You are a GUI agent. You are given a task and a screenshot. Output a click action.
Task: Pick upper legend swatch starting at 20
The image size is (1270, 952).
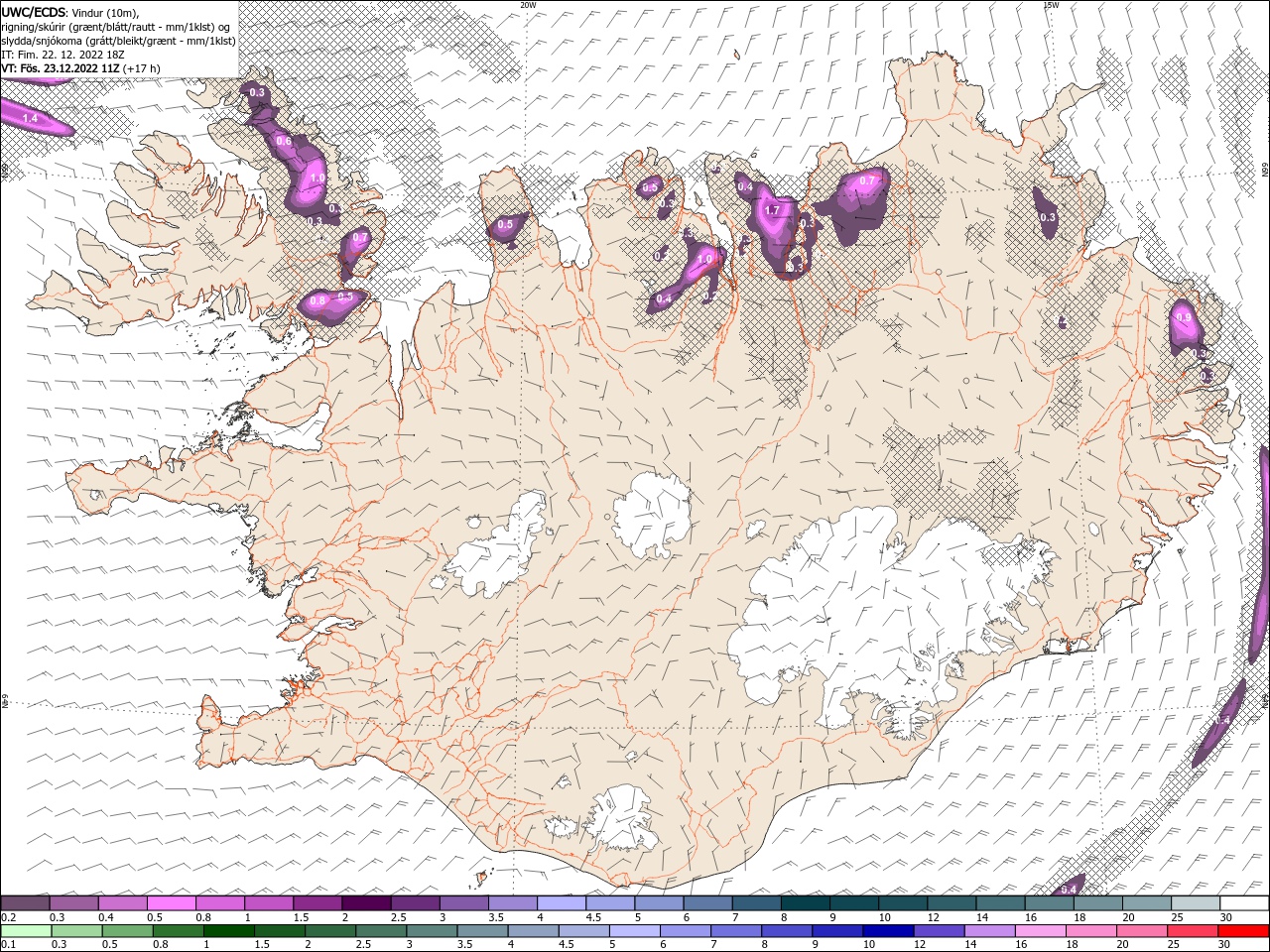pyautogui.click(x=1147, y=903)
